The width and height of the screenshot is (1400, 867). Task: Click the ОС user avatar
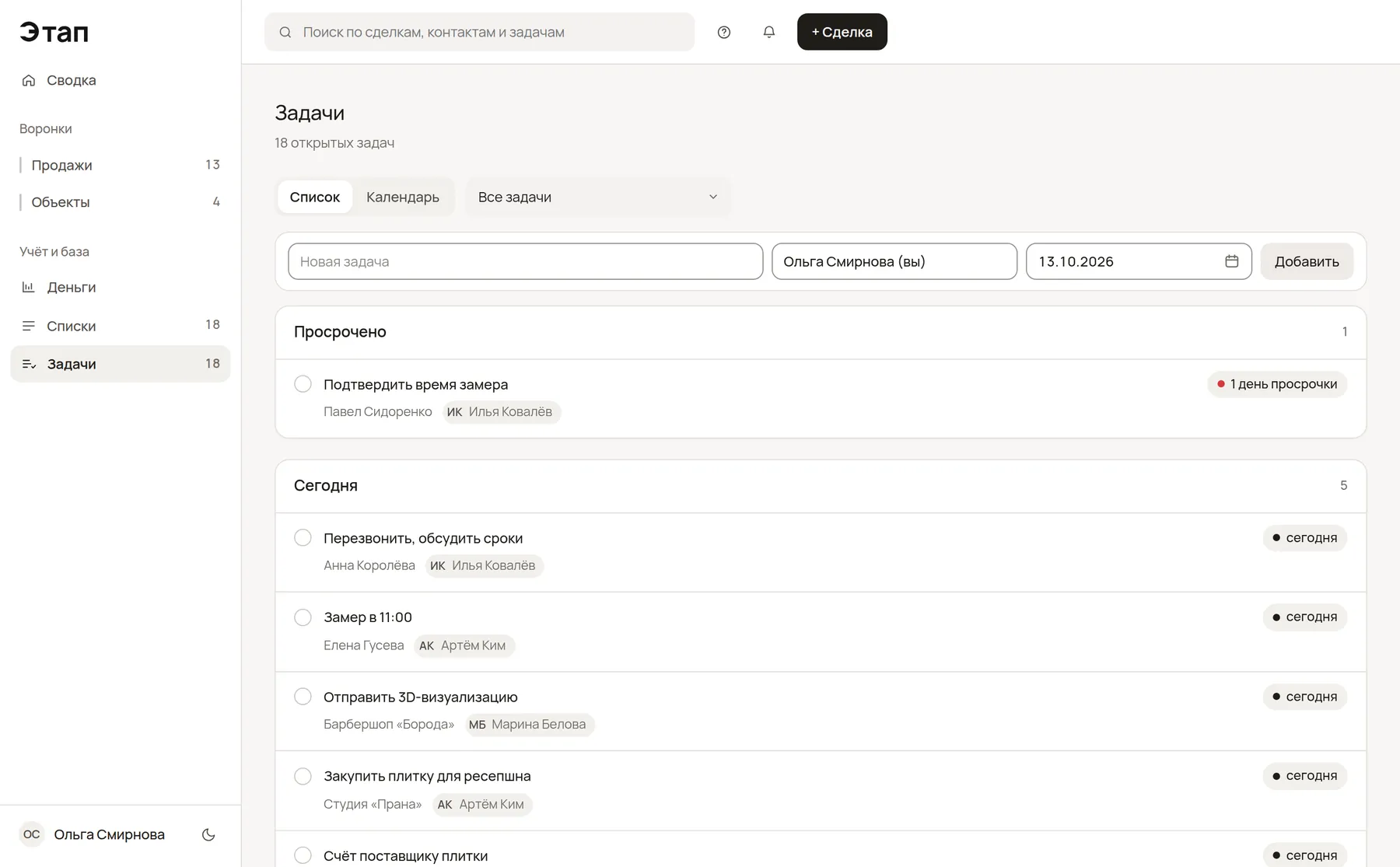tap(32, 834)
